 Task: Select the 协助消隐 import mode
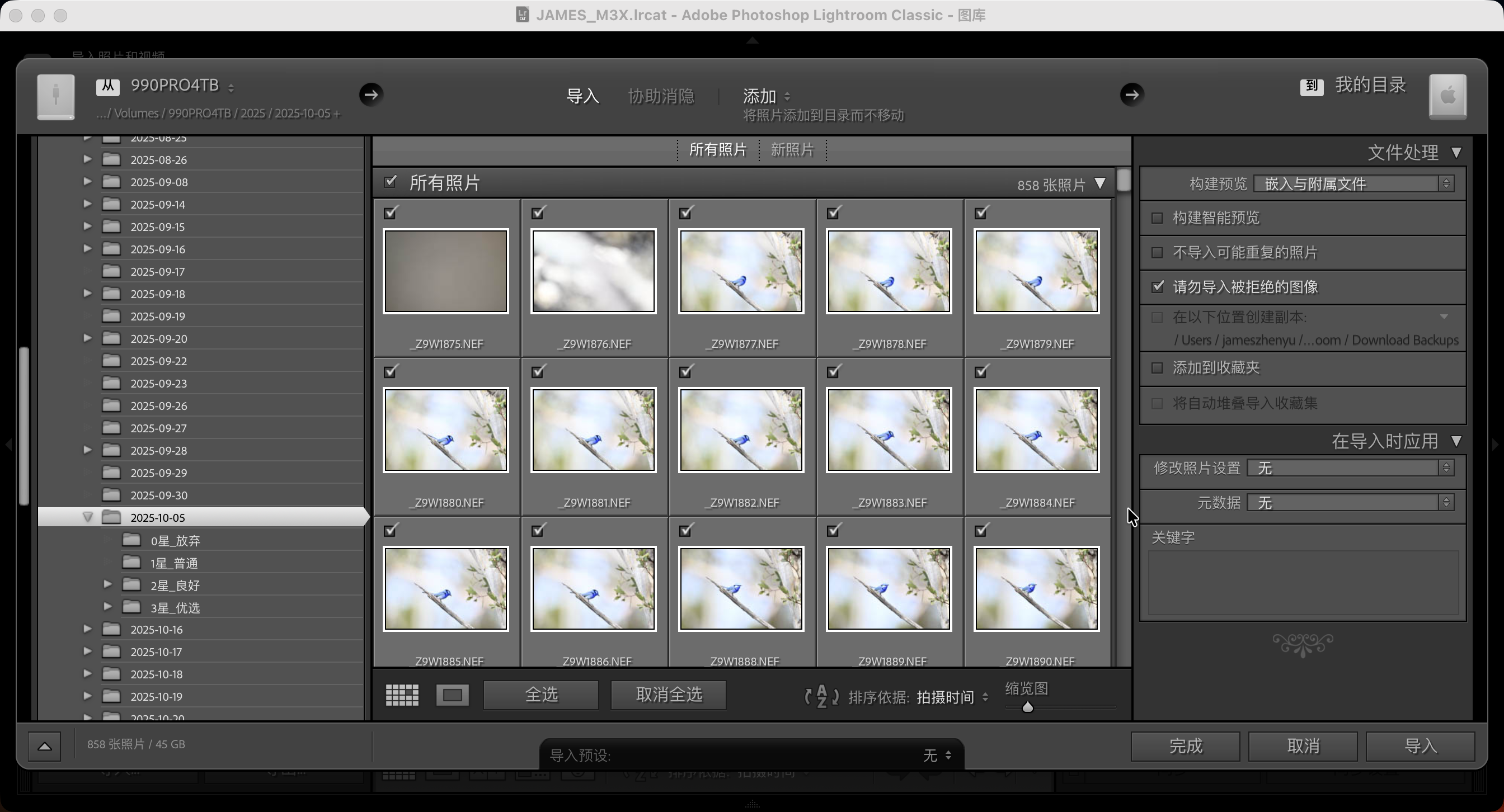[x=660, y=96]
